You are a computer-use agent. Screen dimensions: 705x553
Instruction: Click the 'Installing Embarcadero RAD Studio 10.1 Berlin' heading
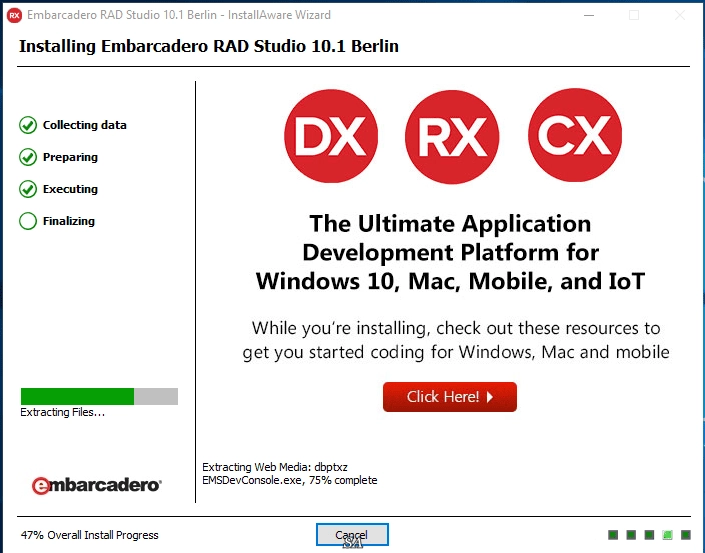209,46
